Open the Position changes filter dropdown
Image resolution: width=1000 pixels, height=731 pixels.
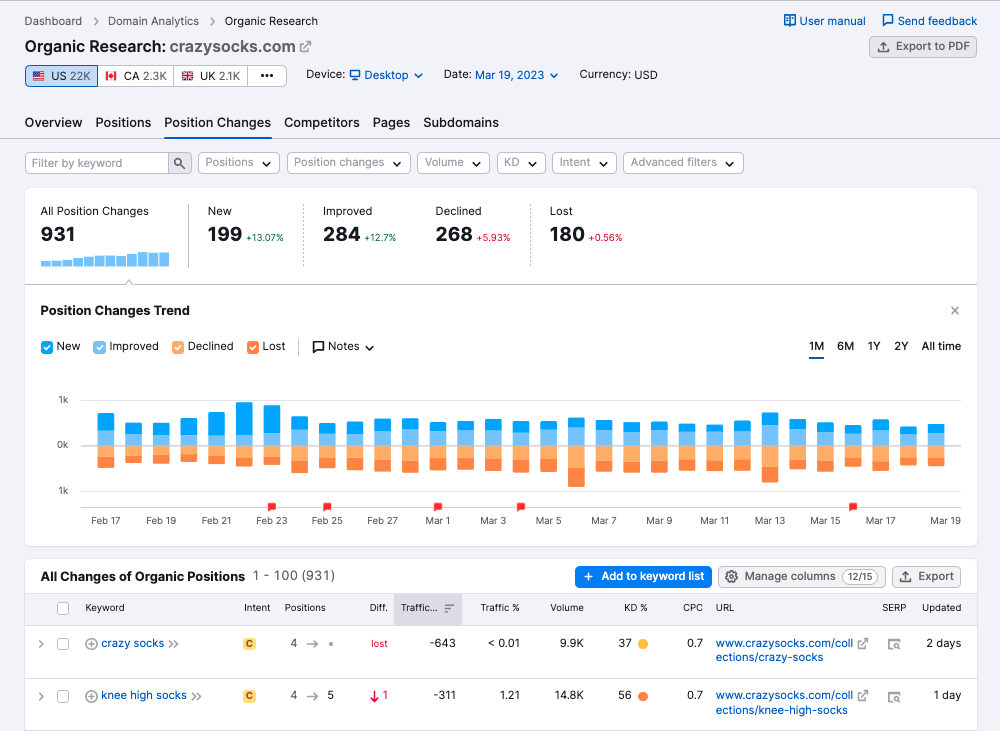pos(348,163)
